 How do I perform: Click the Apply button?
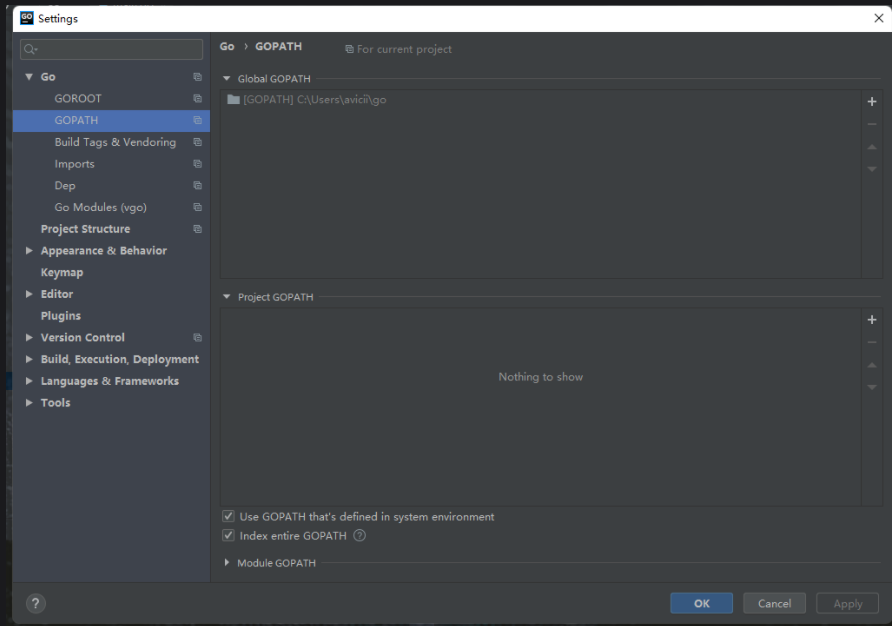[848, 603]
